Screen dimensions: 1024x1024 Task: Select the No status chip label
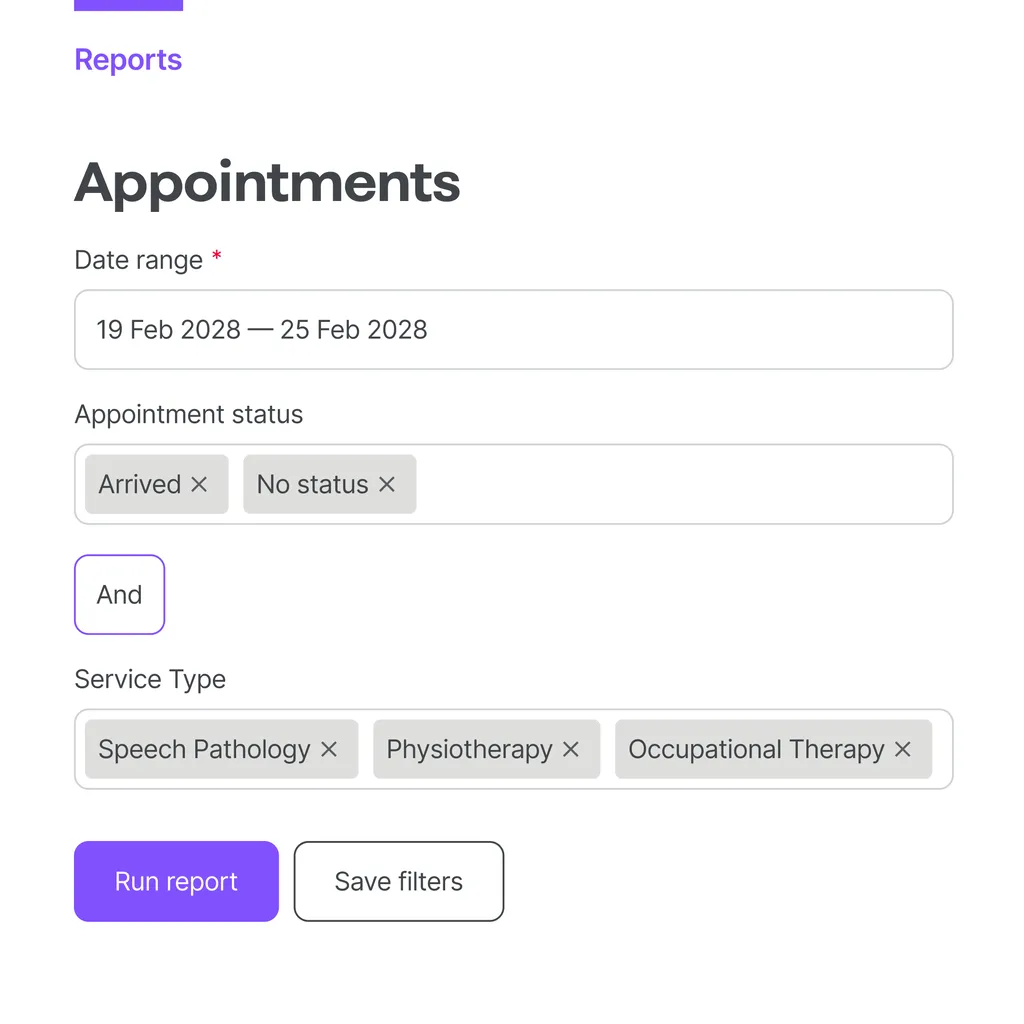coord(312,485)
